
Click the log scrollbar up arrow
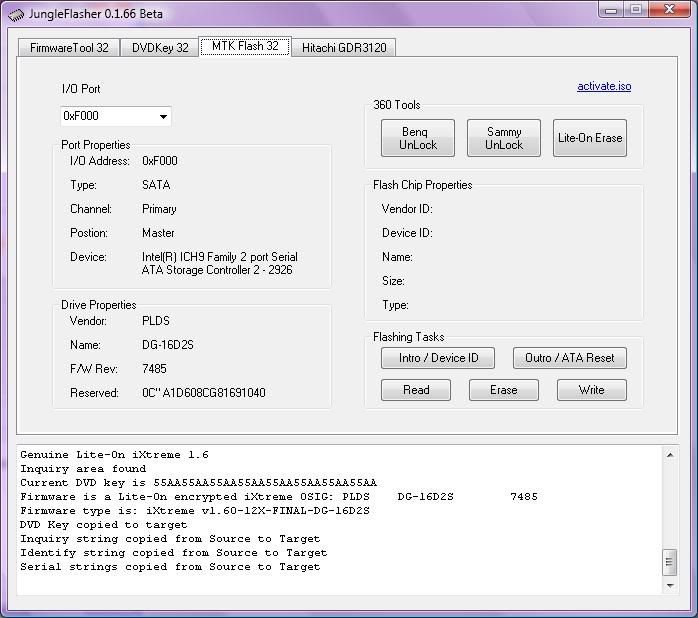click(x=670, y=455)
